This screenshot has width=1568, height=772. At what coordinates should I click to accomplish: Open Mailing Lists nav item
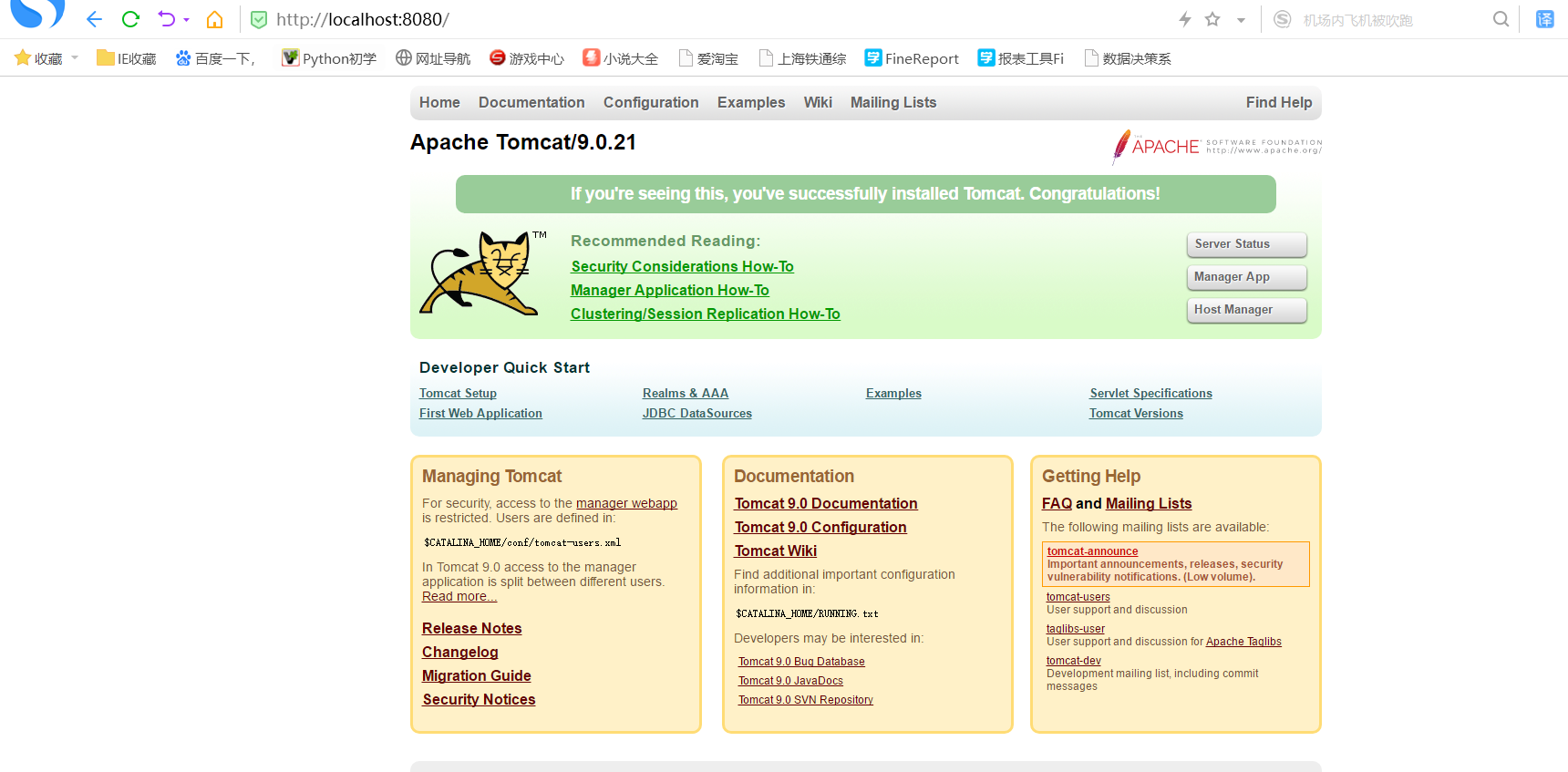[x=893, y=102]
